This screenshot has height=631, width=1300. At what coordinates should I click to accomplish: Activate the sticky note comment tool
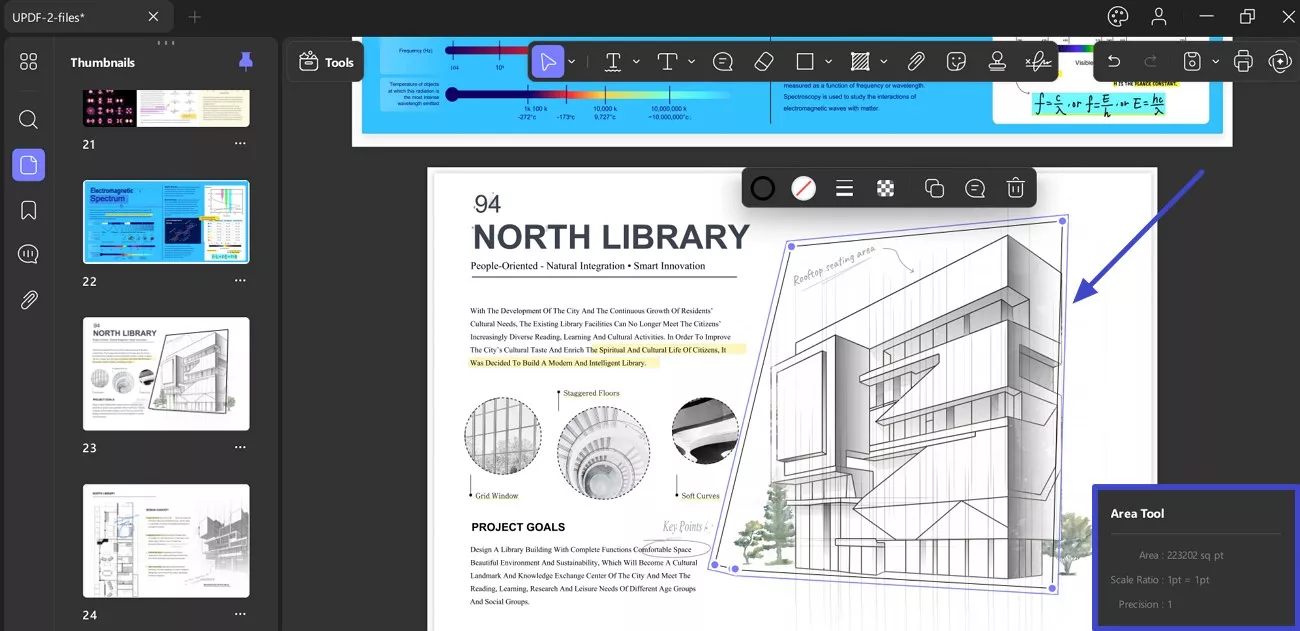coord(723,62)
